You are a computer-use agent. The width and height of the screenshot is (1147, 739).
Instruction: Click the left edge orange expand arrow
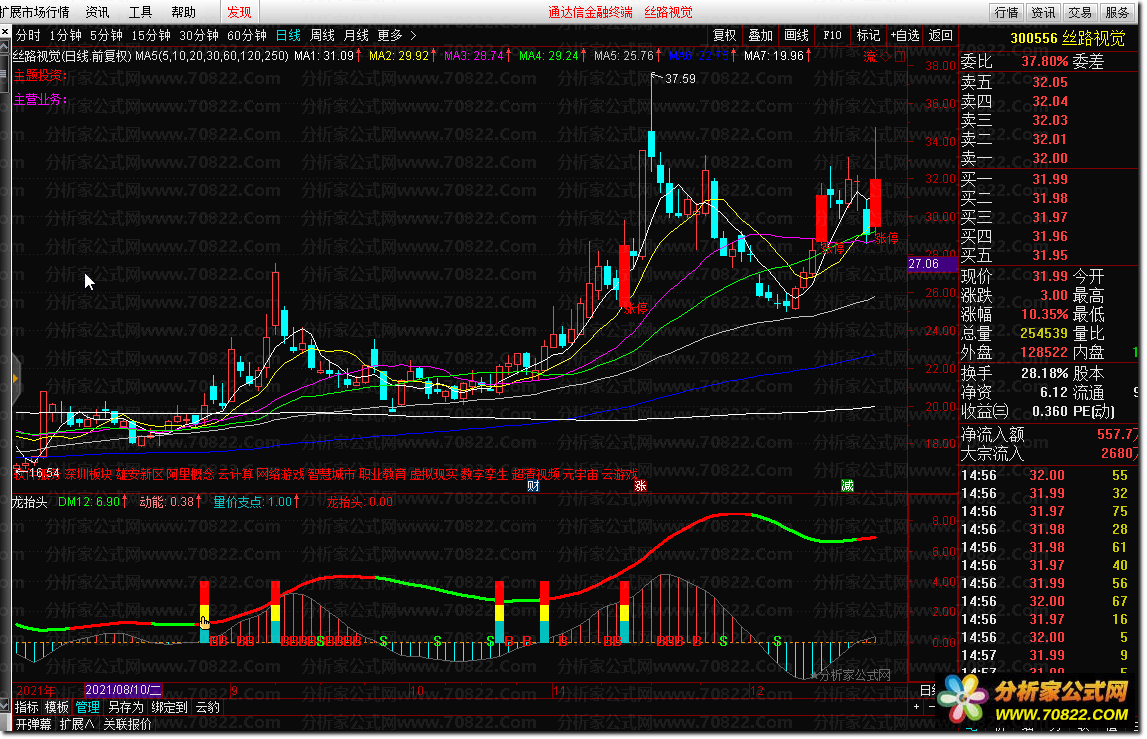[15, 378]
